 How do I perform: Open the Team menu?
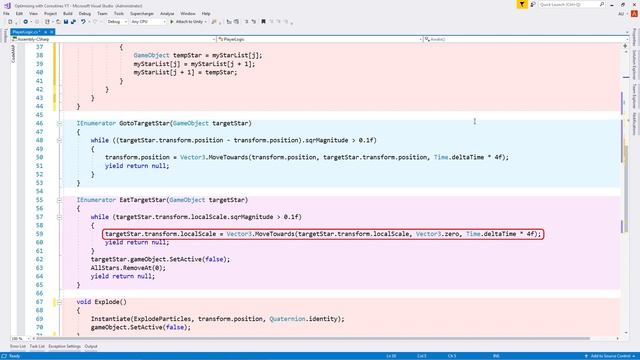coord(102,13)
